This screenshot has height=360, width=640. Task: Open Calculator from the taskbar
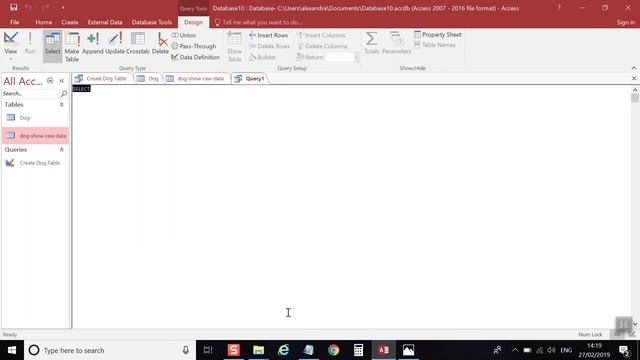point(358,350)
